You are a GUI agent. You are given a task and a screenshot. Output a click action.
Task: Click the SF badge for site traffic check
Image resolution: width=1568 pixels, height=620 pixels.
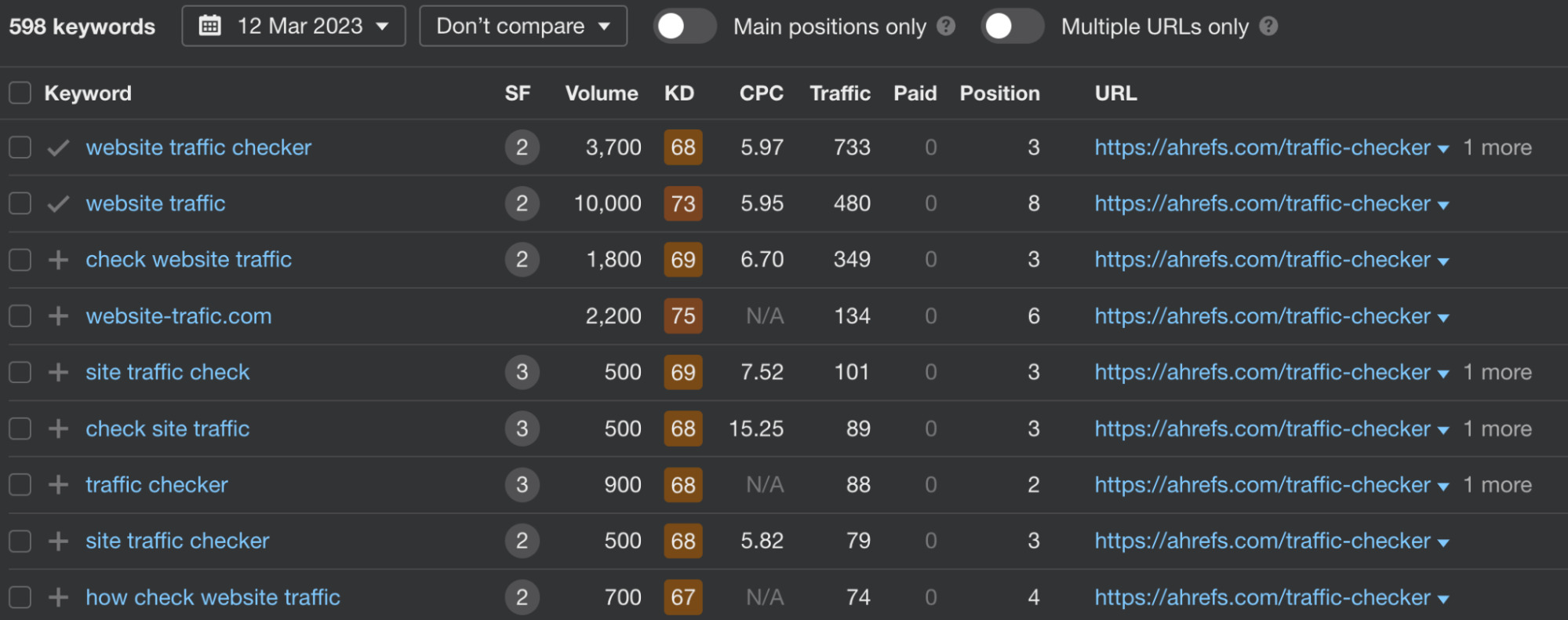(x=522, y=372)
